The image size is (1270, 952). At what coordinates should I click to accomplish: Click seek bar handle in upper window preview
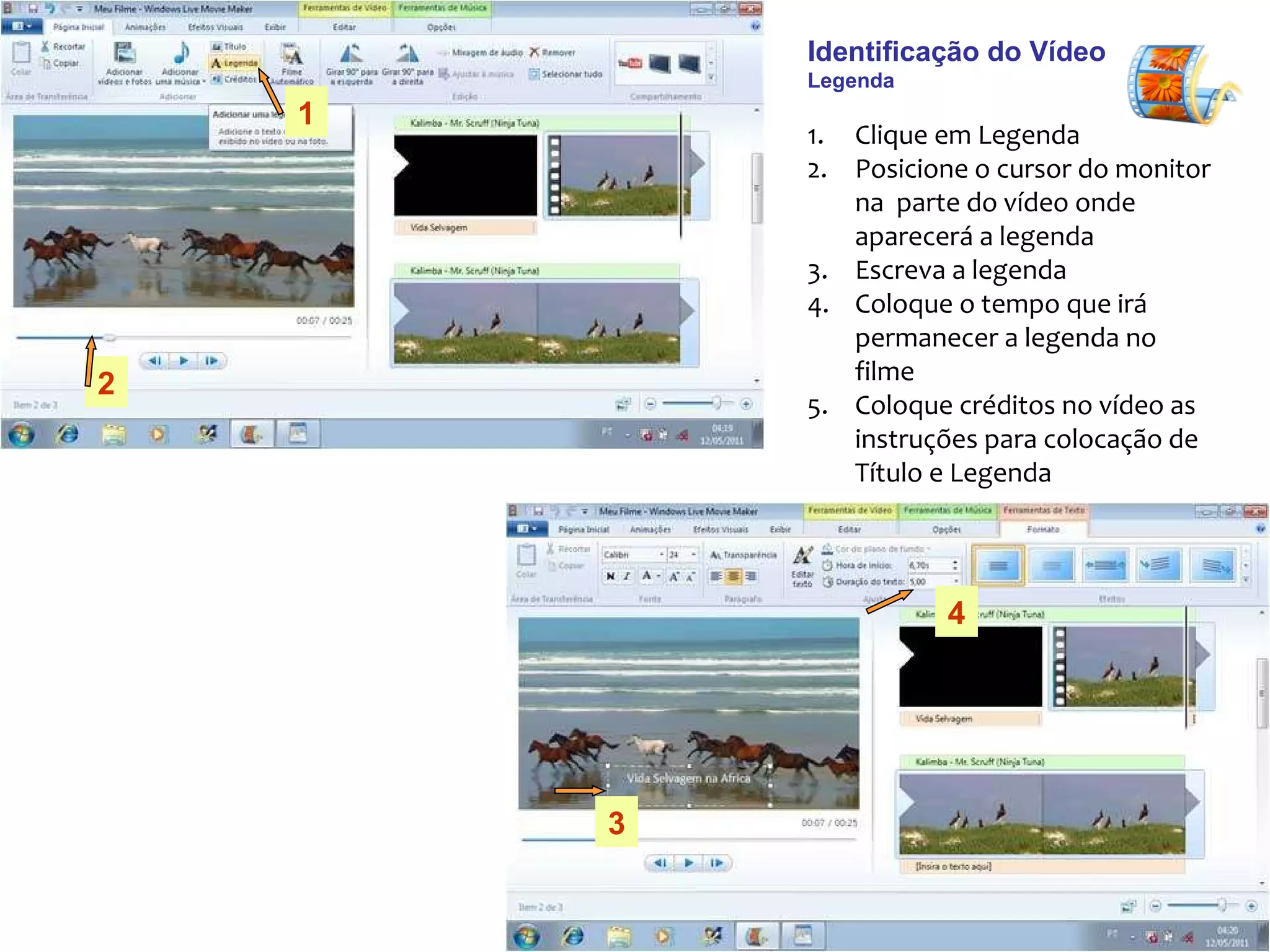(109, 338)
